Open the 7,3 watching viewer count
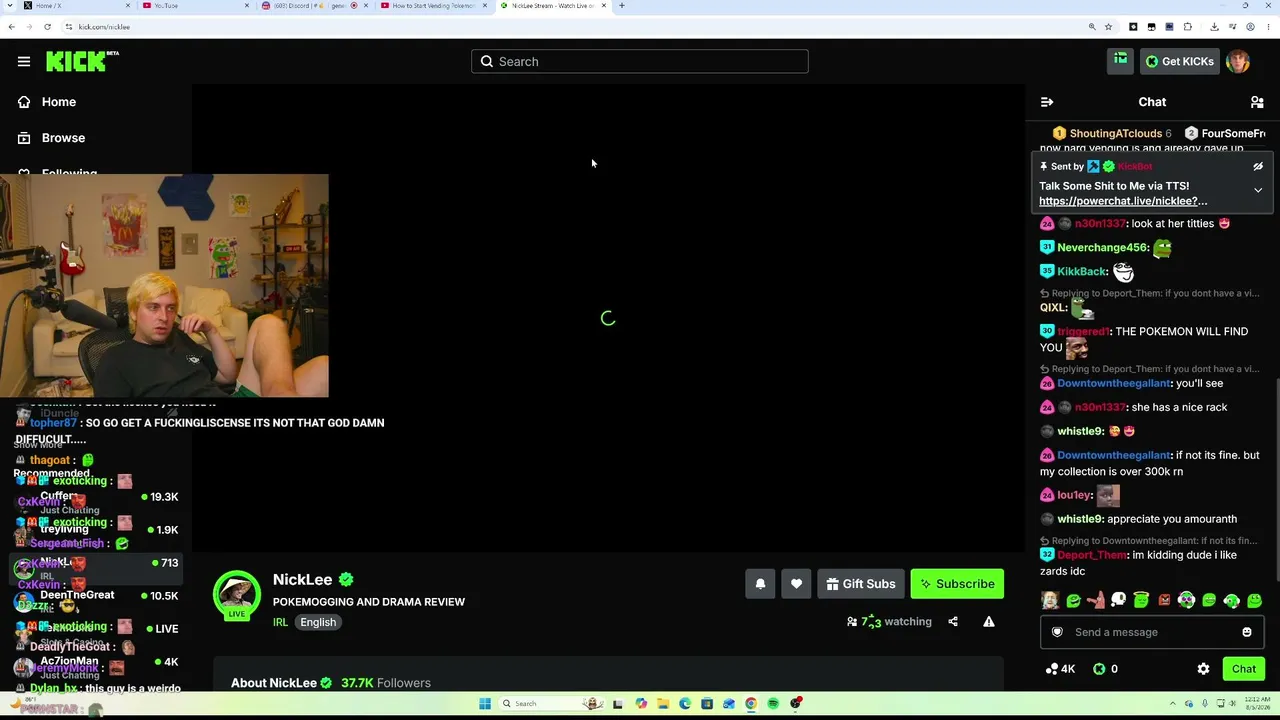 click(x=889, y=622)
